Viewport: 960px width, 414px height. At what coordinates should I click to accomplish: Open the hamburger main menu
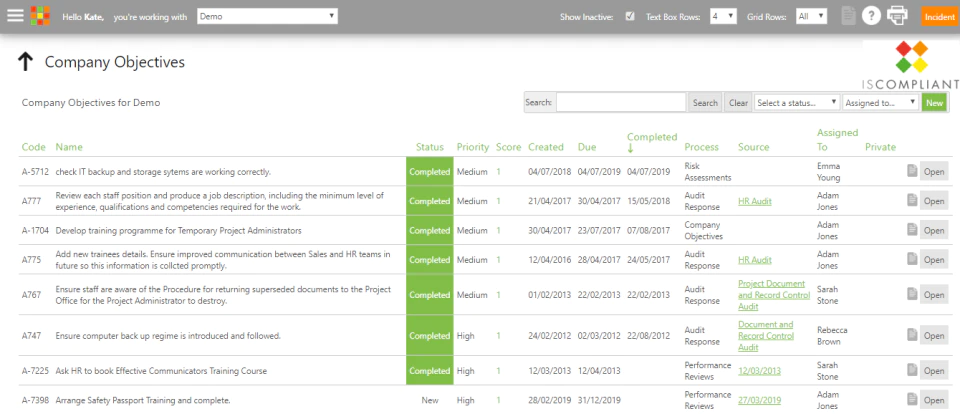[x=15, y=15]
